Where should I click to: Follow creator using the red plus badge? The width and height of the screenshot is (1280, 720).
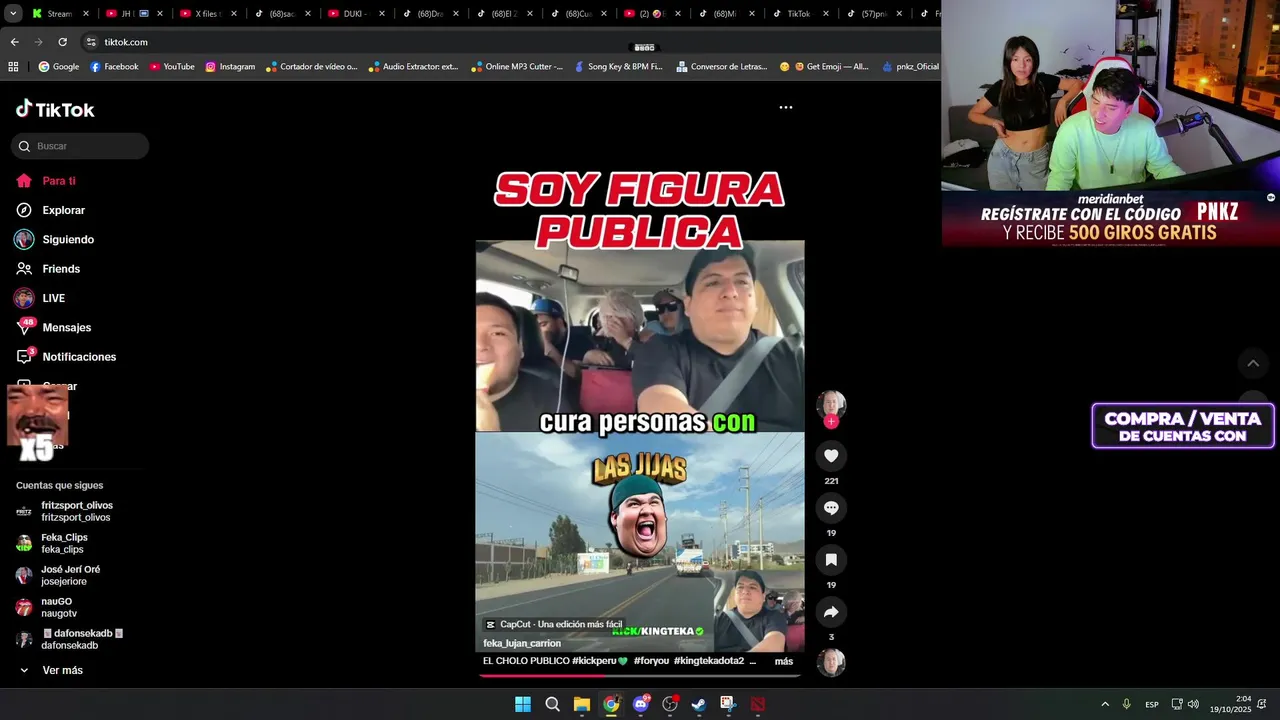tap(831, 422)
